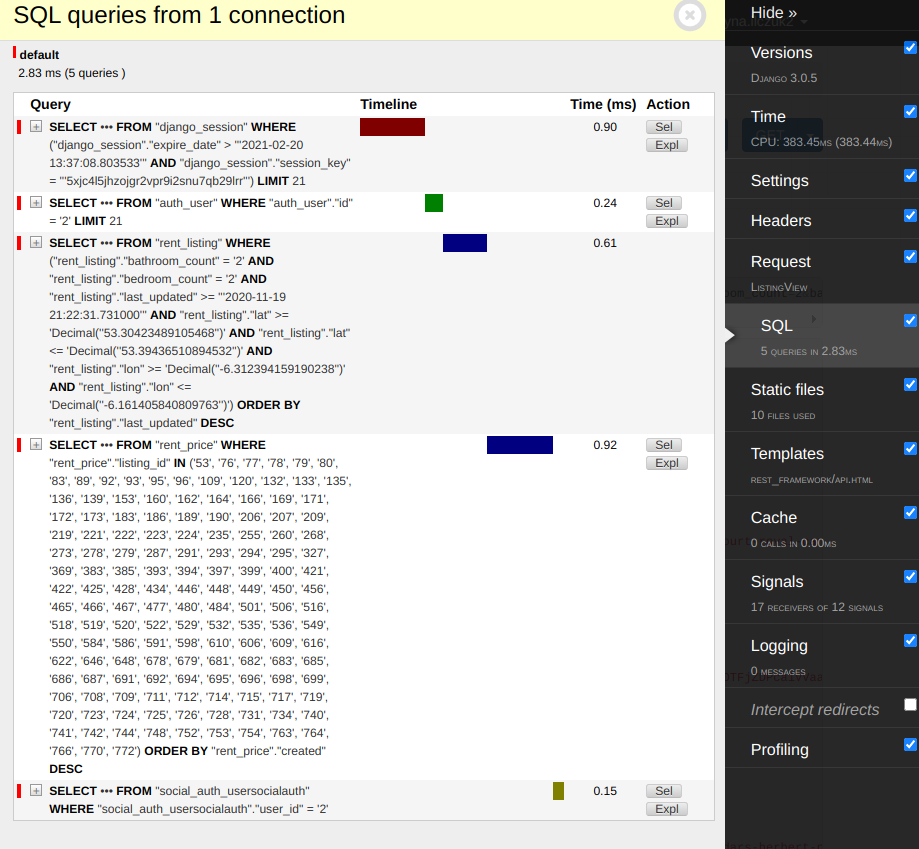Viewport: 919px width, 849px height.
Task: Click Expl button for auth_user query
Action: tap(666, 221)
